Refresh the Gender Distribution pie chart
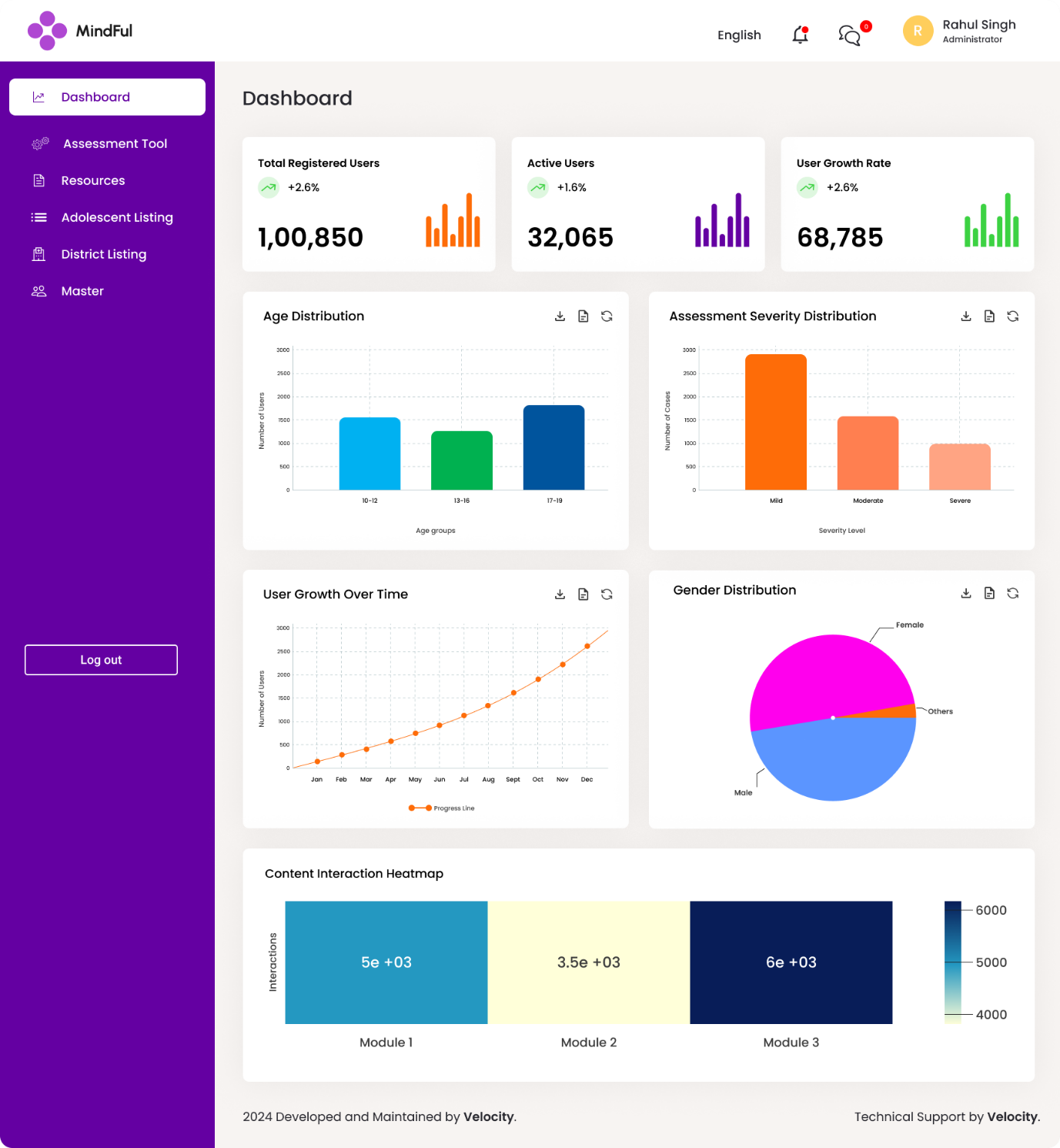 click(x=1012, y=593)
